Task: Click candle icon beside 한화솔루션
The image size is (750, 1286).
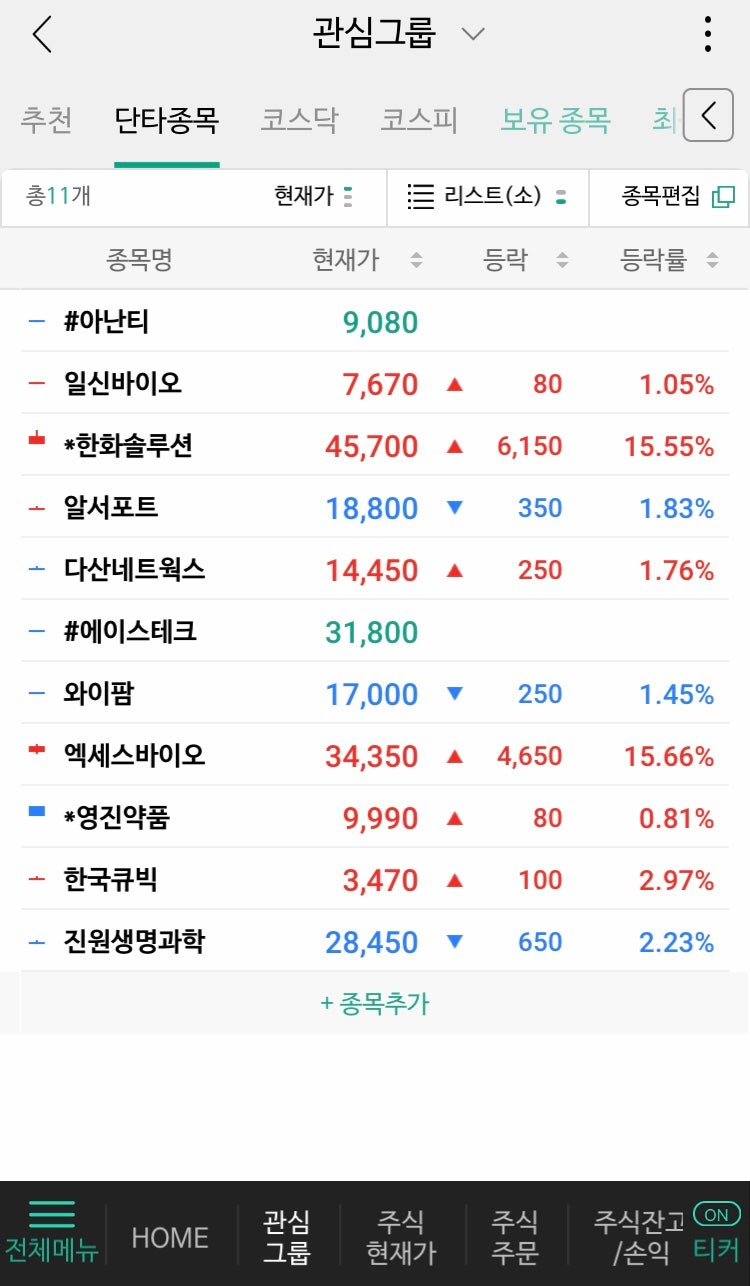Action: pyautogui.click(x=37, y=439)
